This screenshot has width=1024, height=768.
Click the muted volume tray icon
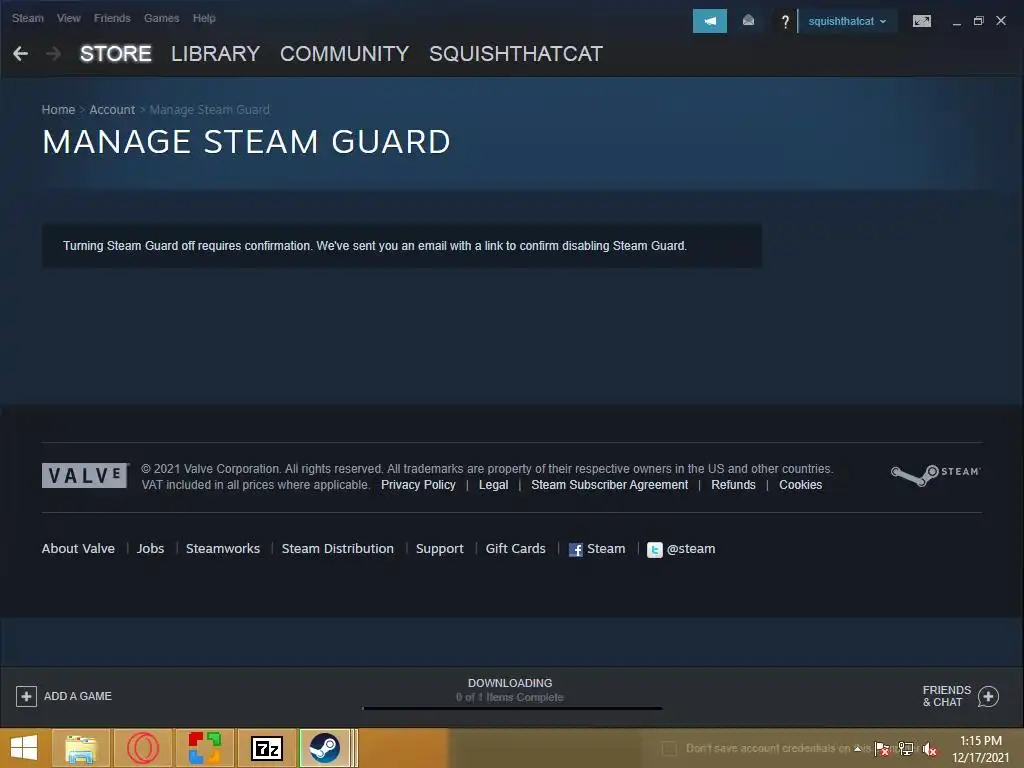[x=930, y=749]
